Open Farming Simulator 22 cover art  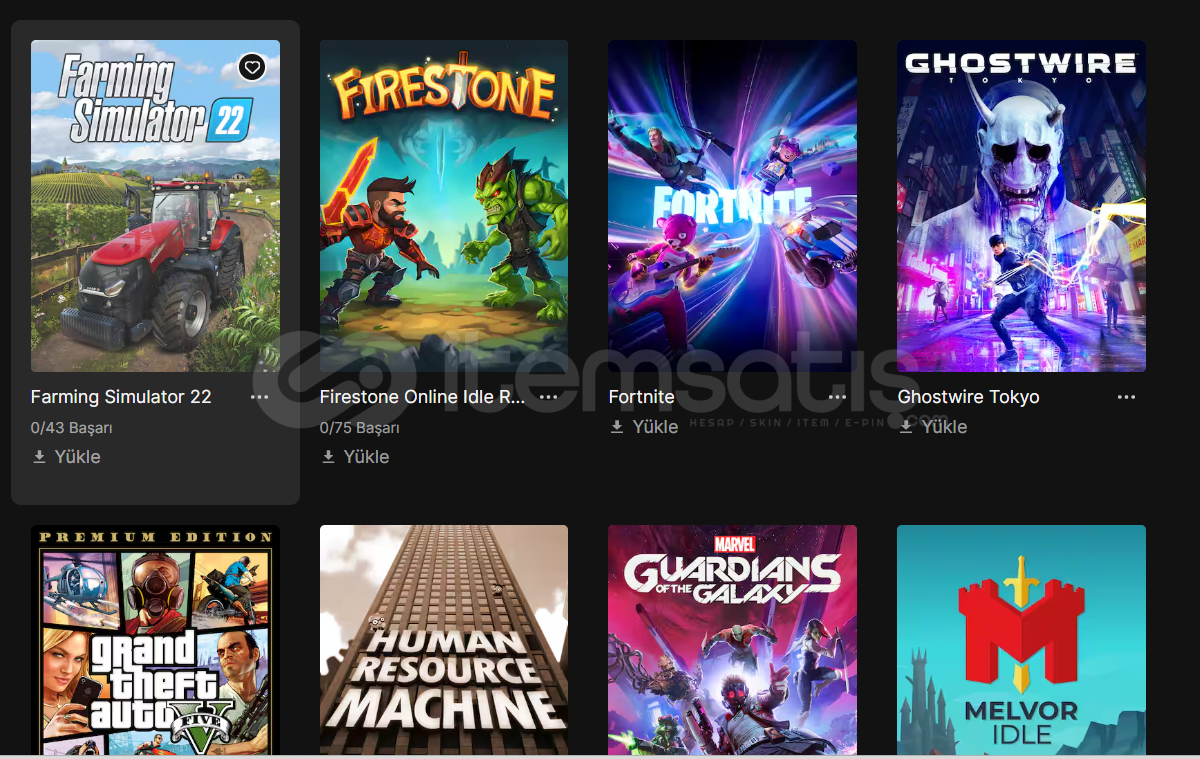[155, 206]
